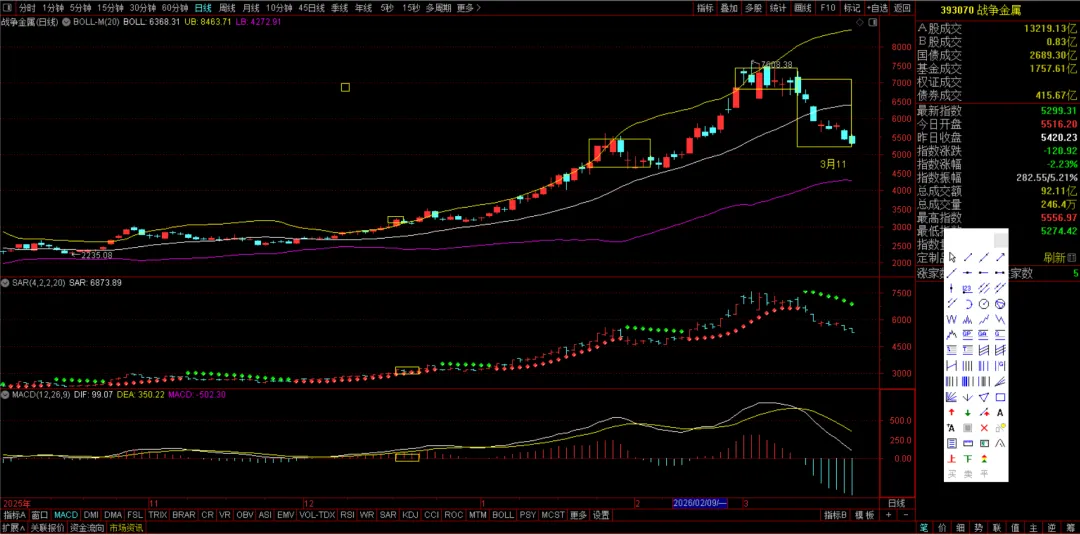Select the 周线 weekly chart period
The width and height of the screenshot is (1080, 535).
(x=227, y=8)
